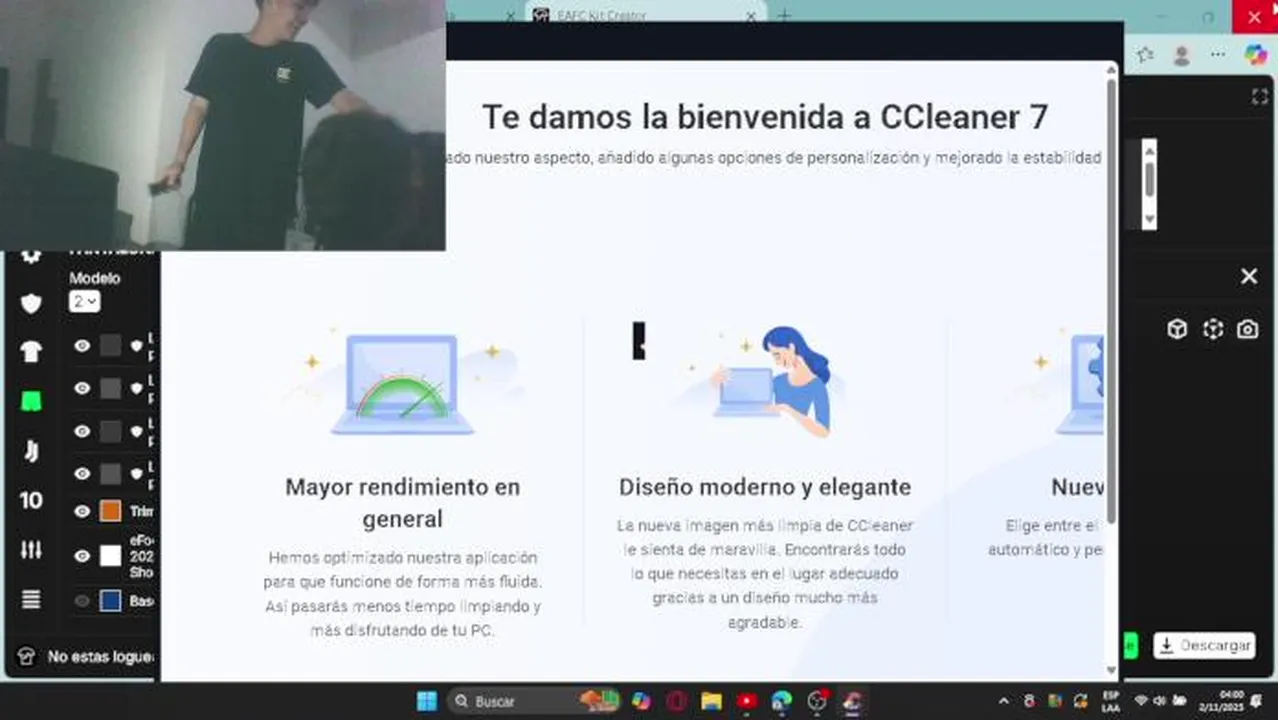
Task: Open the sliders adjustments icon in sidebar
Action: point(31,549)
